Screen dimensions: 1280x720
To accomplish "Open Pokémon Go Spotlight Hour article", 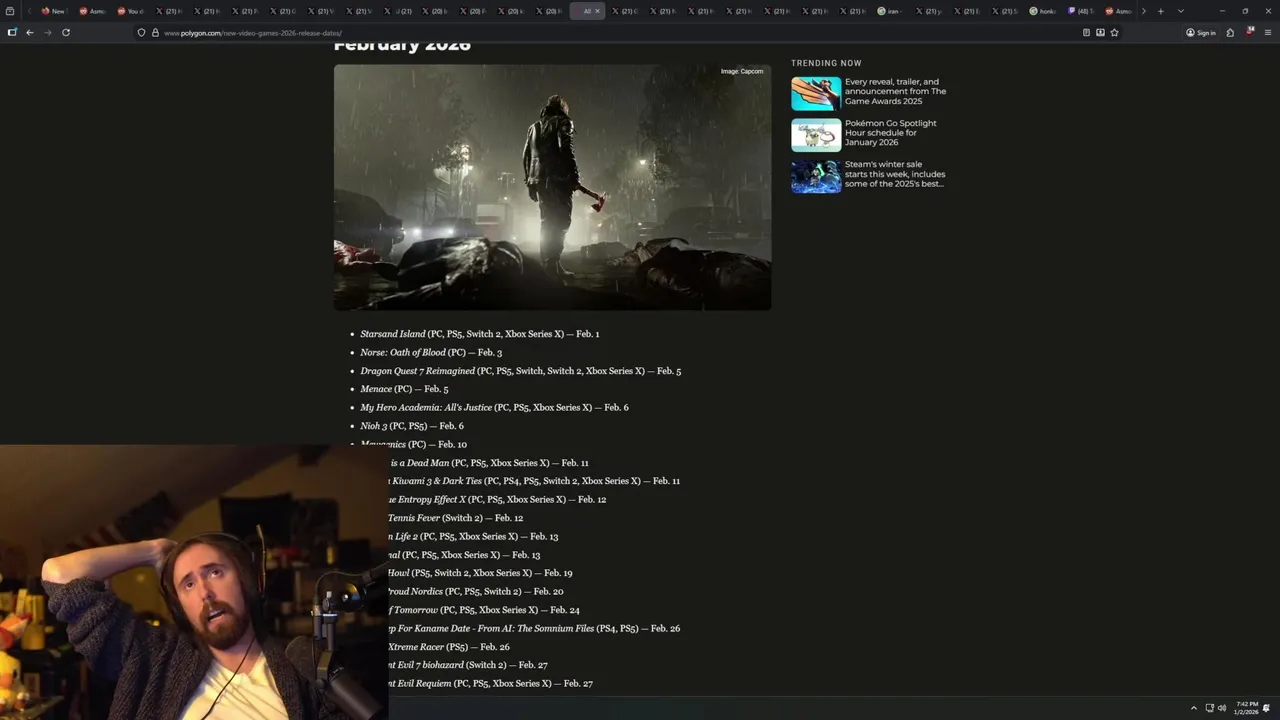I will coord(891,132).
